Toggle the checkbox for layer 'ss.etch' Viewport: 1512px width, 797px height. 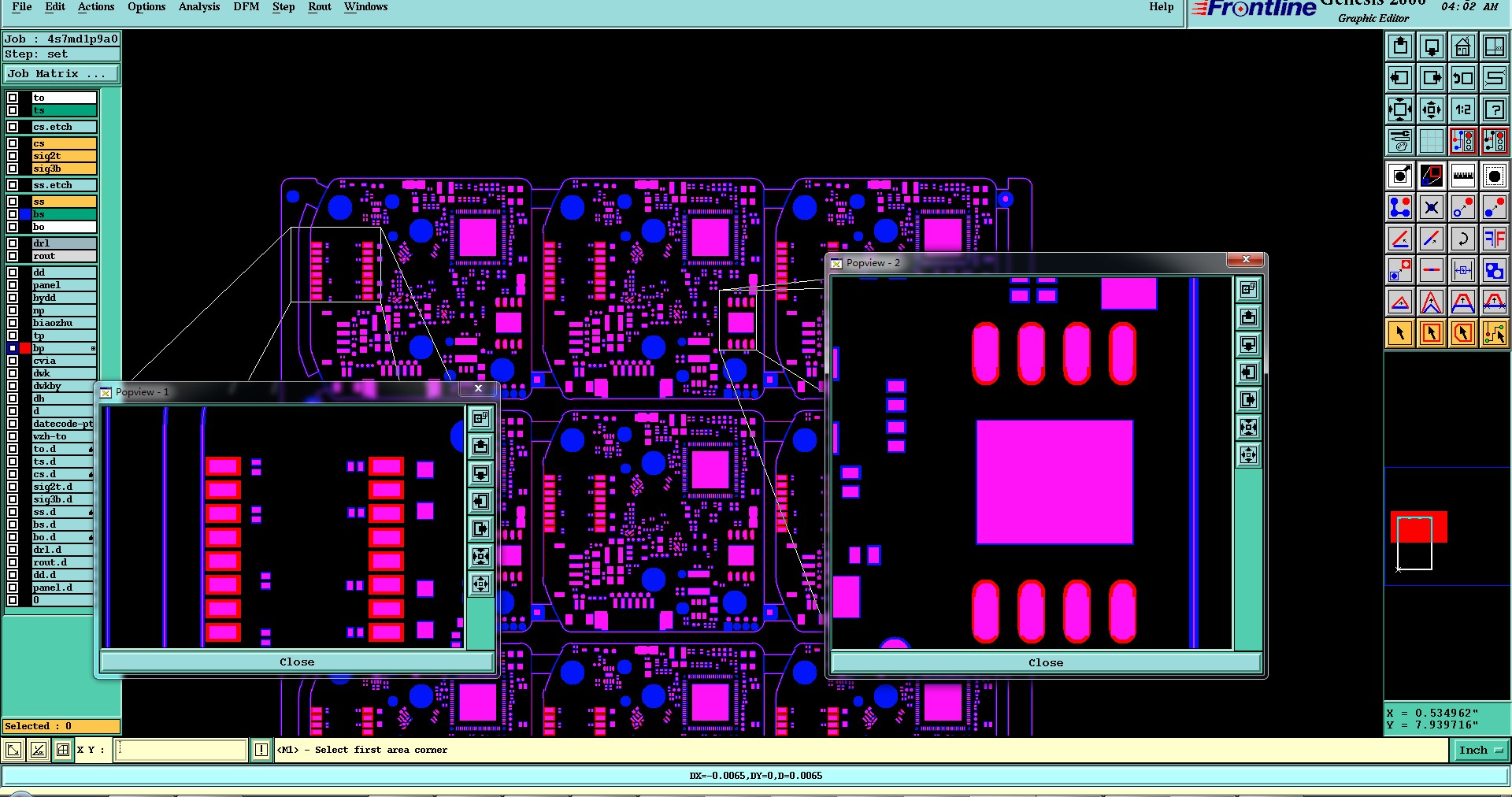click(13, 185)
